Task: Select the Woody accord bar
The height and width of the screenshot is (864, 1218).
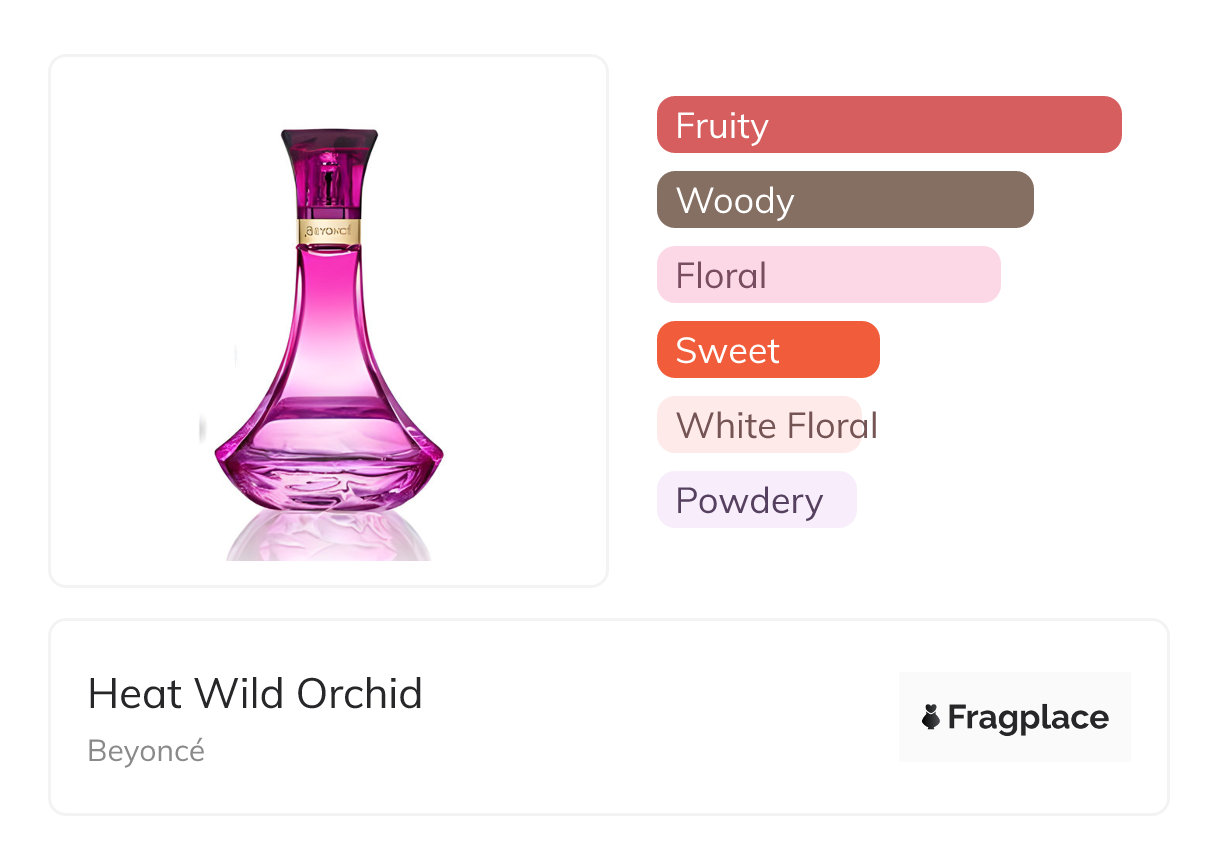Action: coord(844,200)
